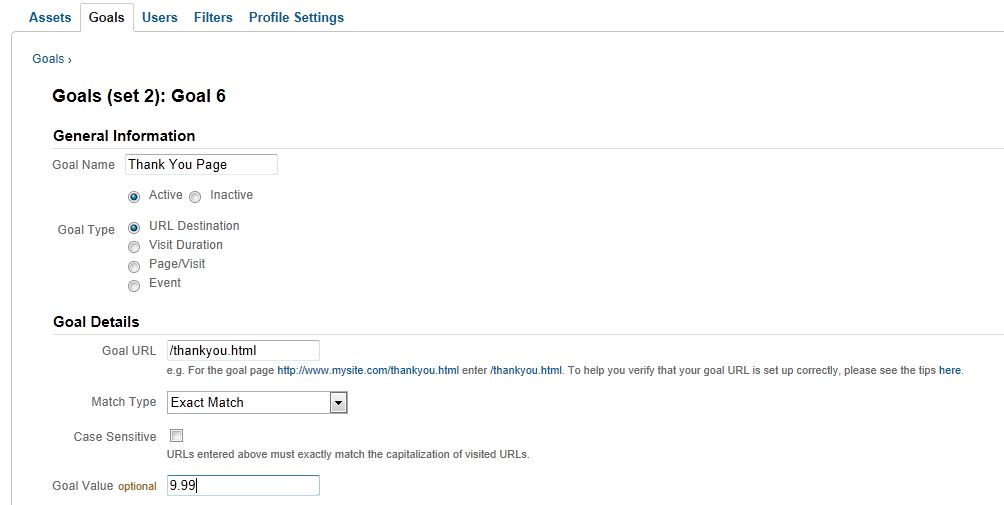This screenshot has width=1004, height=505.
Task: Enable the Case Sensitive checkbox
Action: point(177,435)
